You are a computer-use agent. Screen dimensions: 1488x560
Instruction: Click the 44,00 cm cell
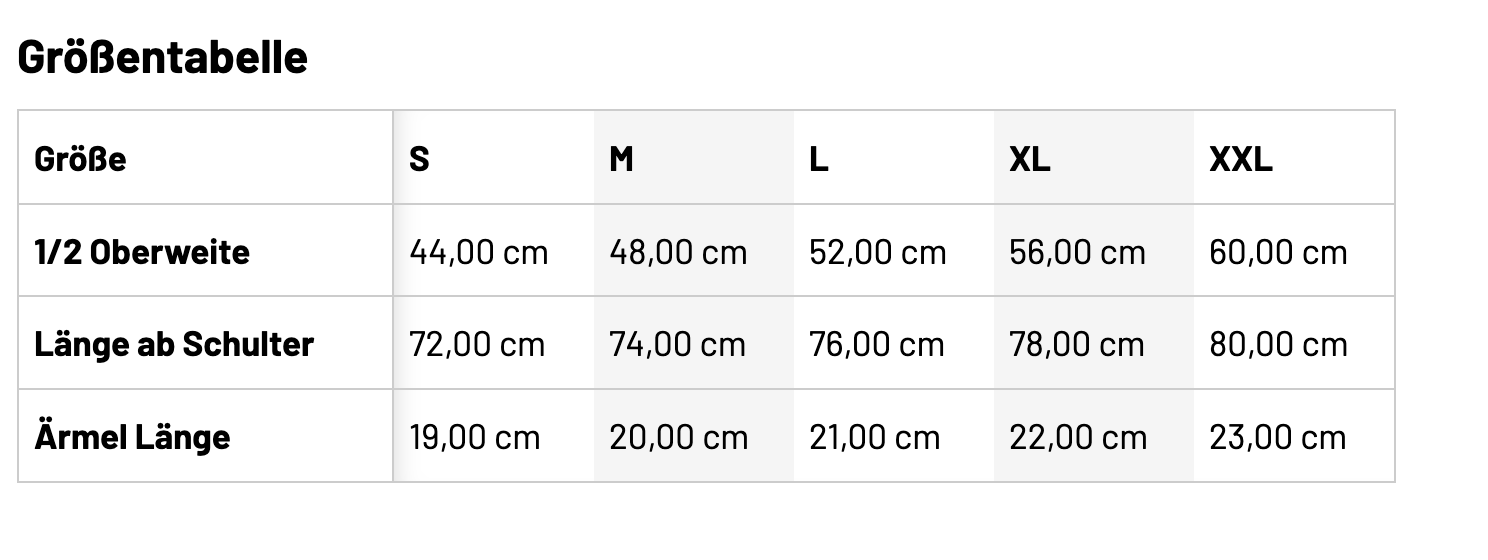[479, 252]
